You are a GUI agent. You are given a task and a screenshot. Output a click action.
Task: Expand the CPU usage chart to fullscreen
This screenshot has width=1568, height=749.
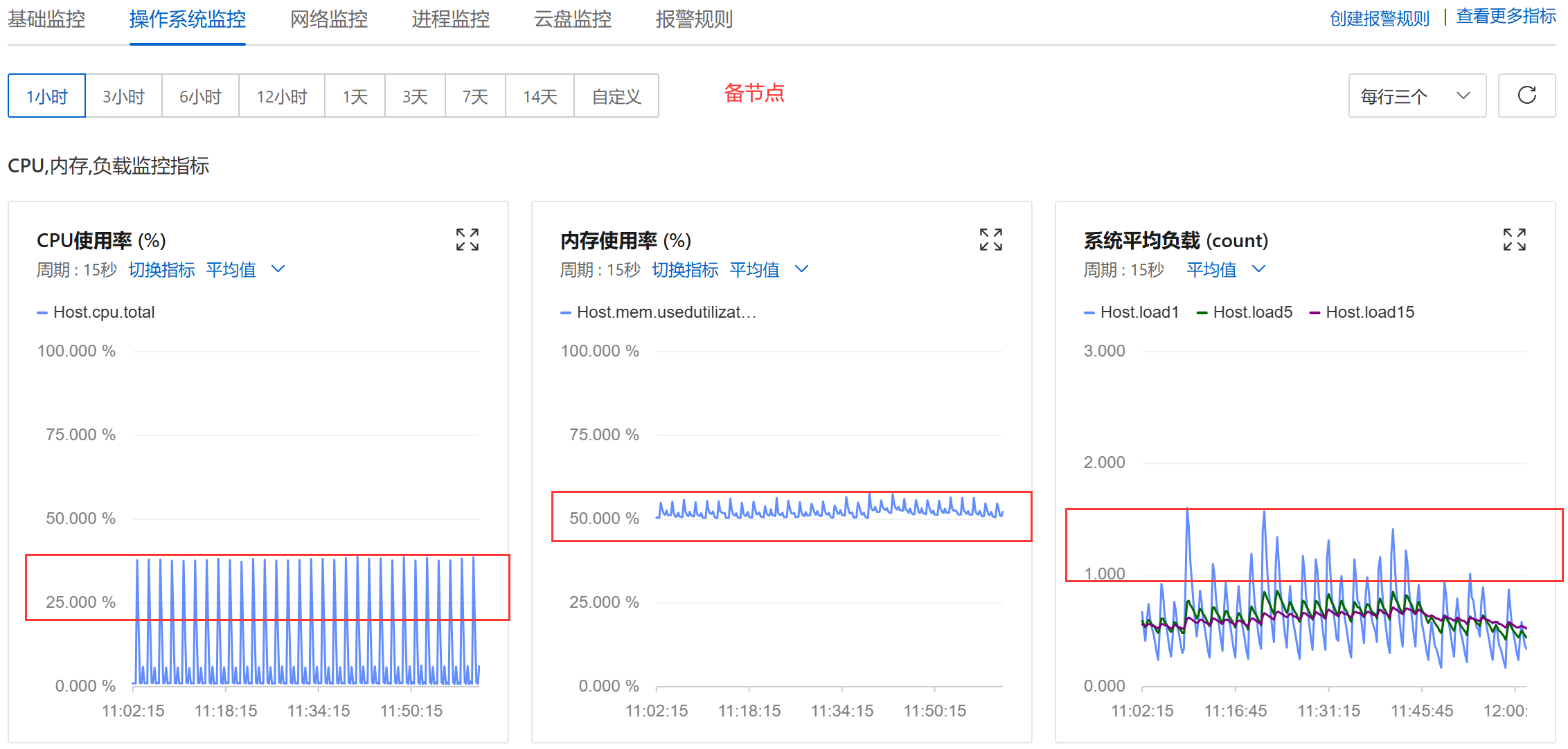(467, 240)
